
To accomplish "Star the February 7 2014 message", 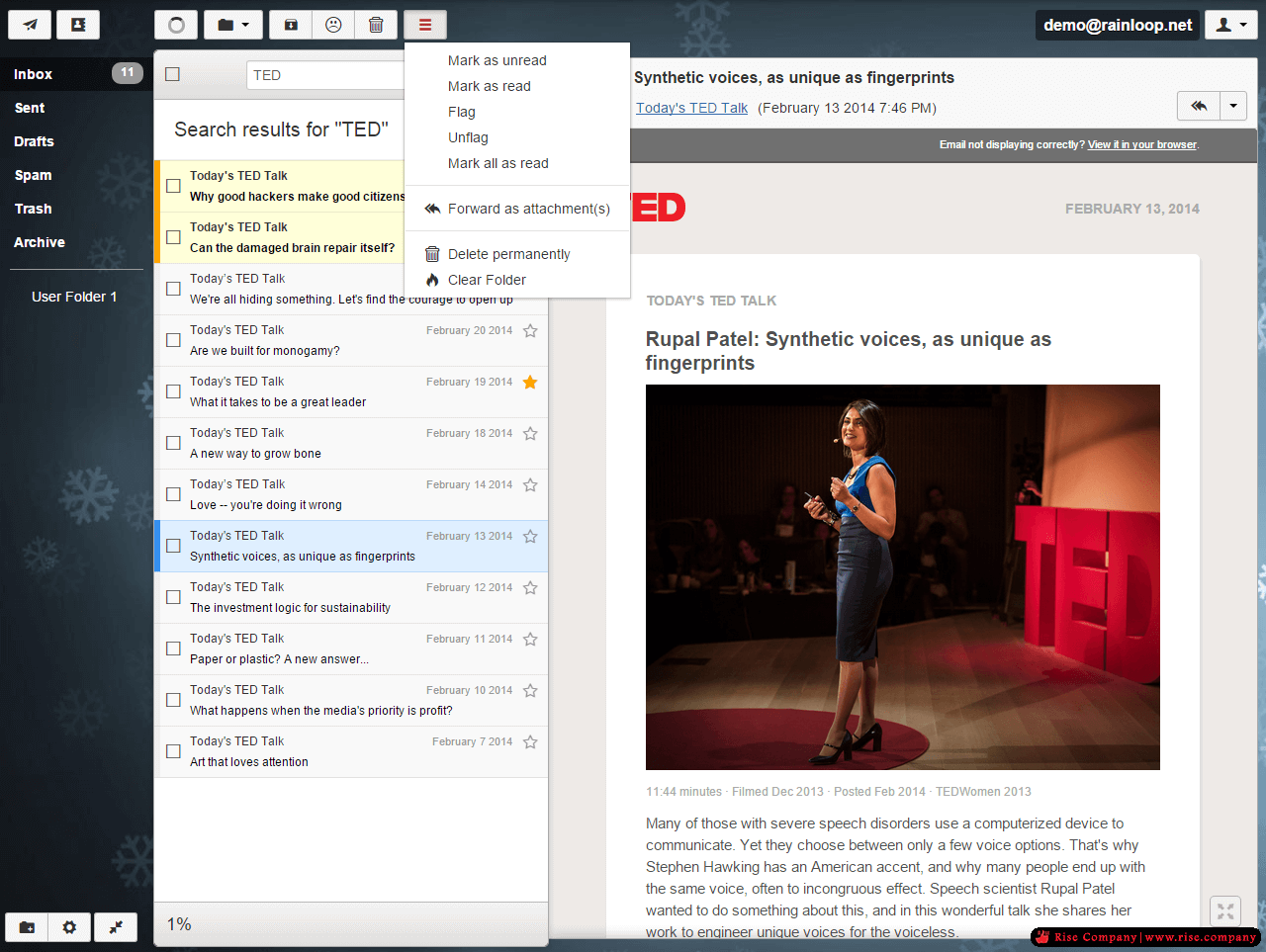I will click(530, 742).
